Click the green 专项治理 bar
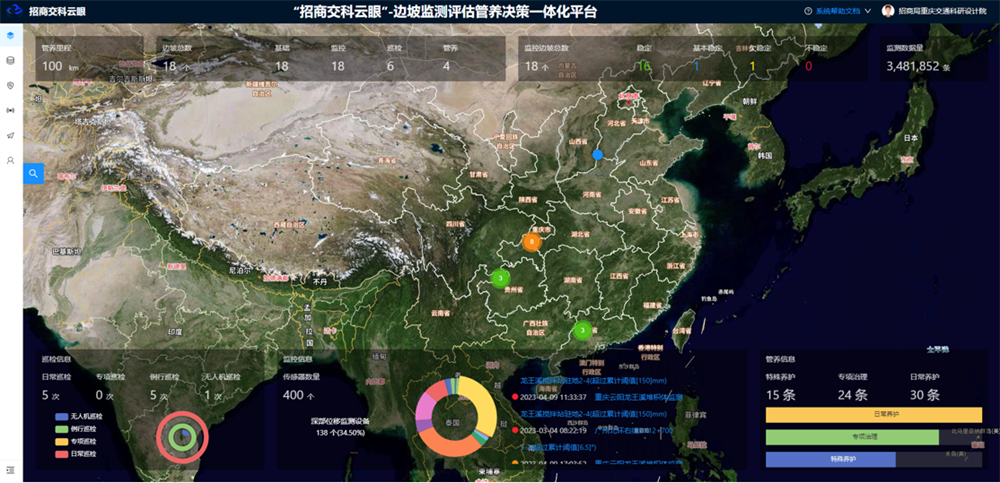This screenshot has height=483, width=1000. (x=851, y=437)
